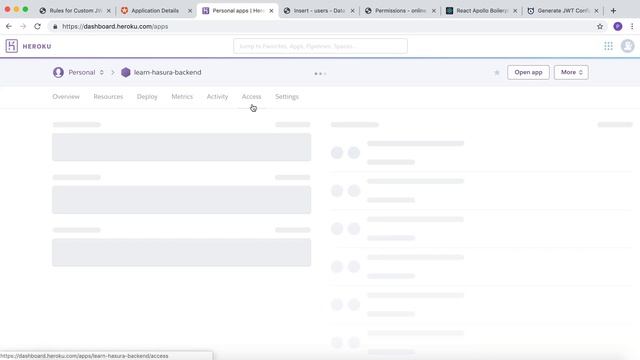
Task: Click the learn-hasura-backend hexagon app icon
Action: coord(126,72)
